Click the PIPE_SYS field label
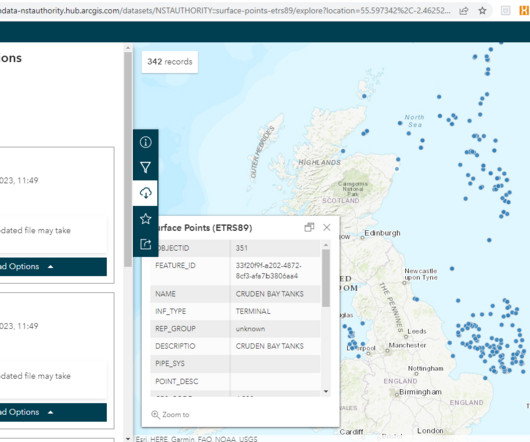The width and height of the screenshot is (530, 442). (170, 364)
